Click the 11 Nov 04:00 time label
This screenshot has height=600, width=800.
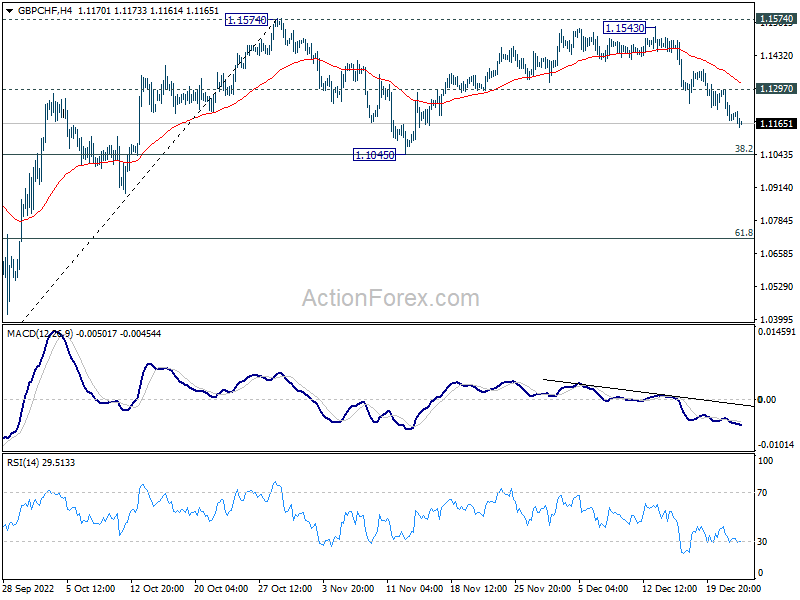[x=414, y=589]
